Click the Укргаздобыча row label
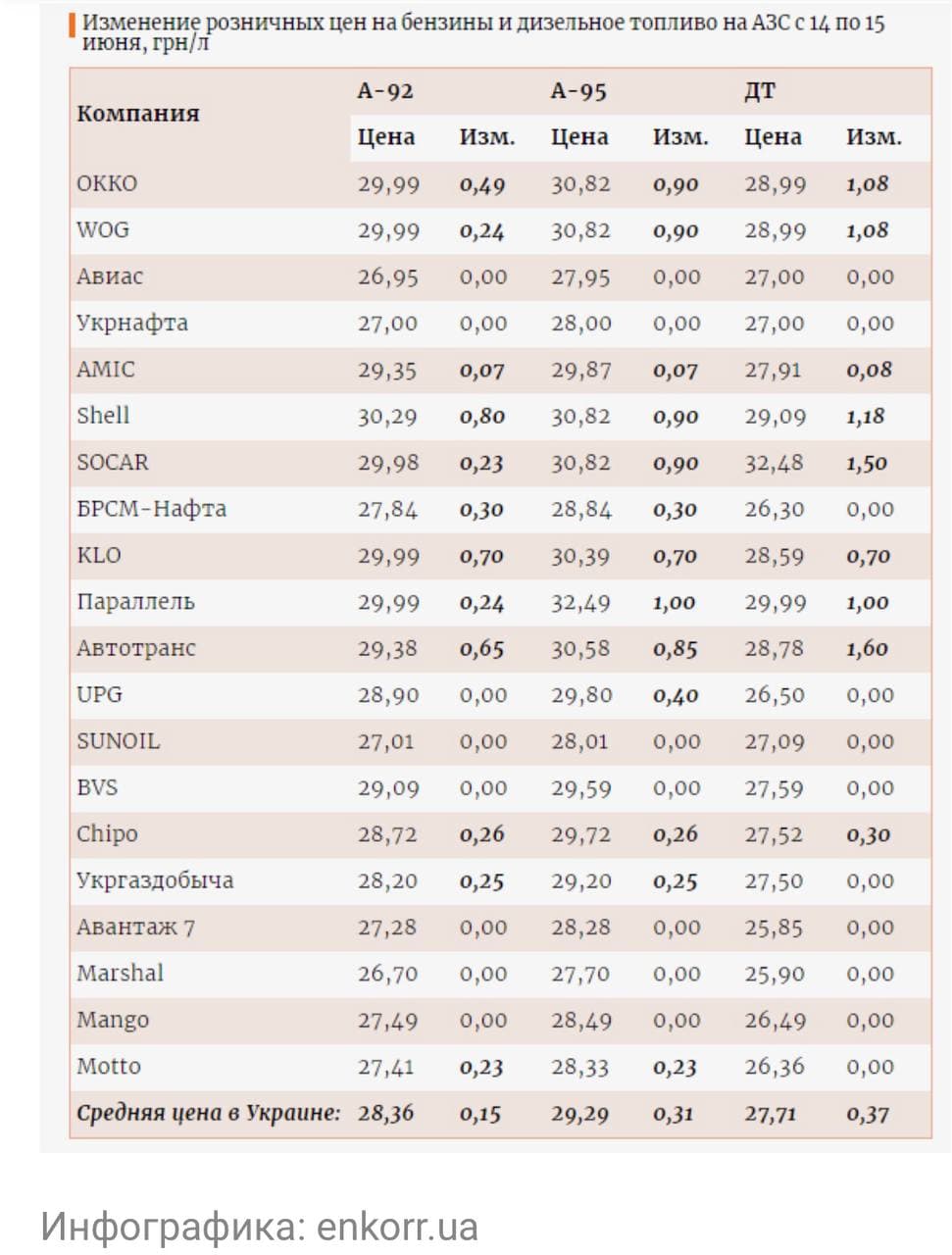952x1255 pixels. [155, 880]
